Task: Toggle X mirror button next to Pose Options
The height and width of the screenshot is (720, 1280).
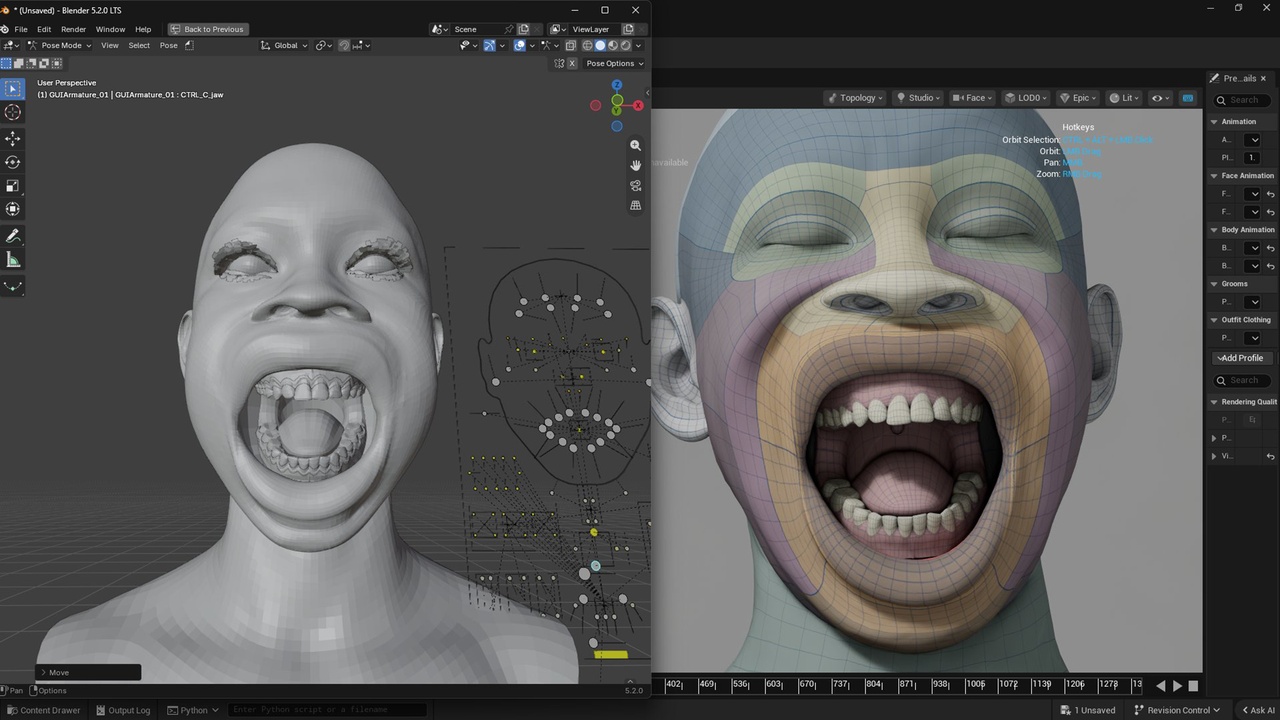Action: tap(572, 63)
